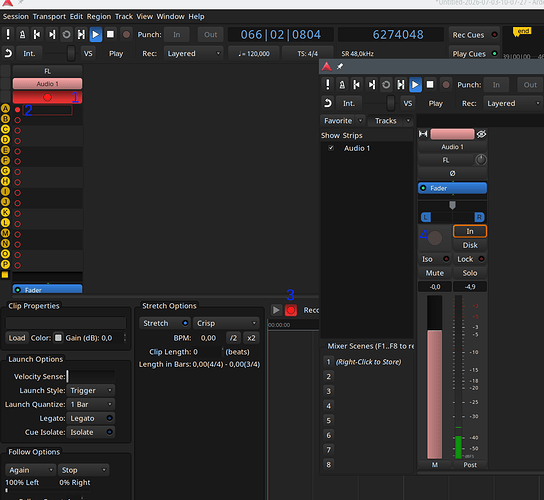Click the panic exclamation icon in main toolbar
The width and height of the screenshot is (544, 500).
pos(8,34)
